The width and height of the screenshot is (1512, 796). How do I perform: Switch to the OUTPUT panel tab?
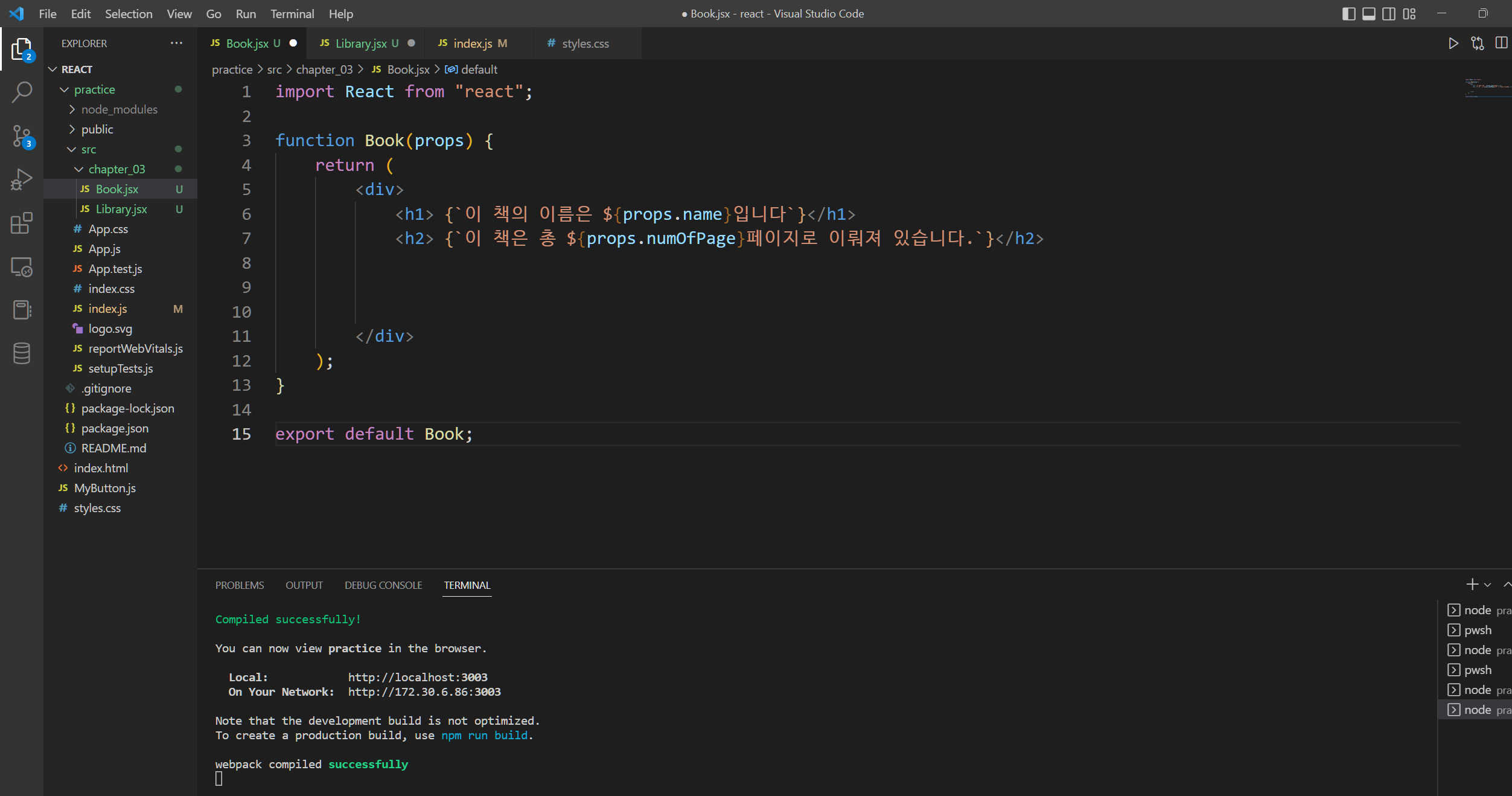click(304, 585)
